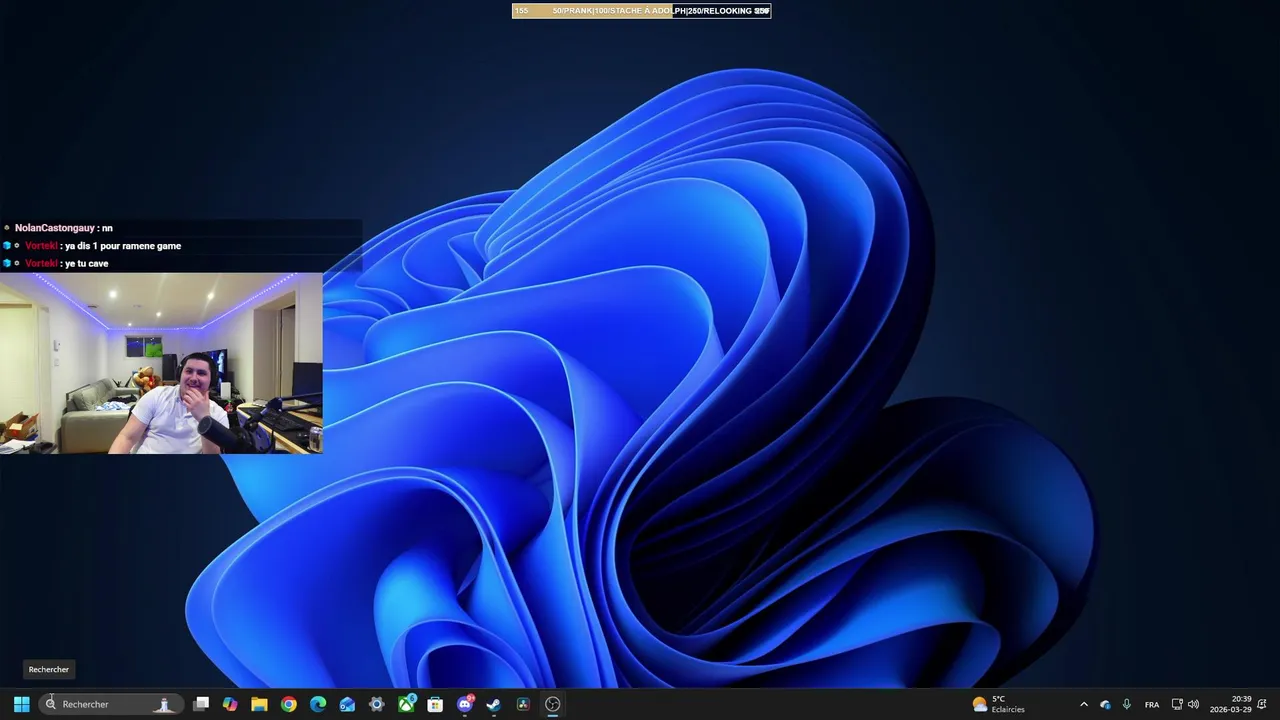Open Microsoft Store from the taskbar
Image resolution: width=1280 pixels, height=720 pixels.
tap(435, 704)
